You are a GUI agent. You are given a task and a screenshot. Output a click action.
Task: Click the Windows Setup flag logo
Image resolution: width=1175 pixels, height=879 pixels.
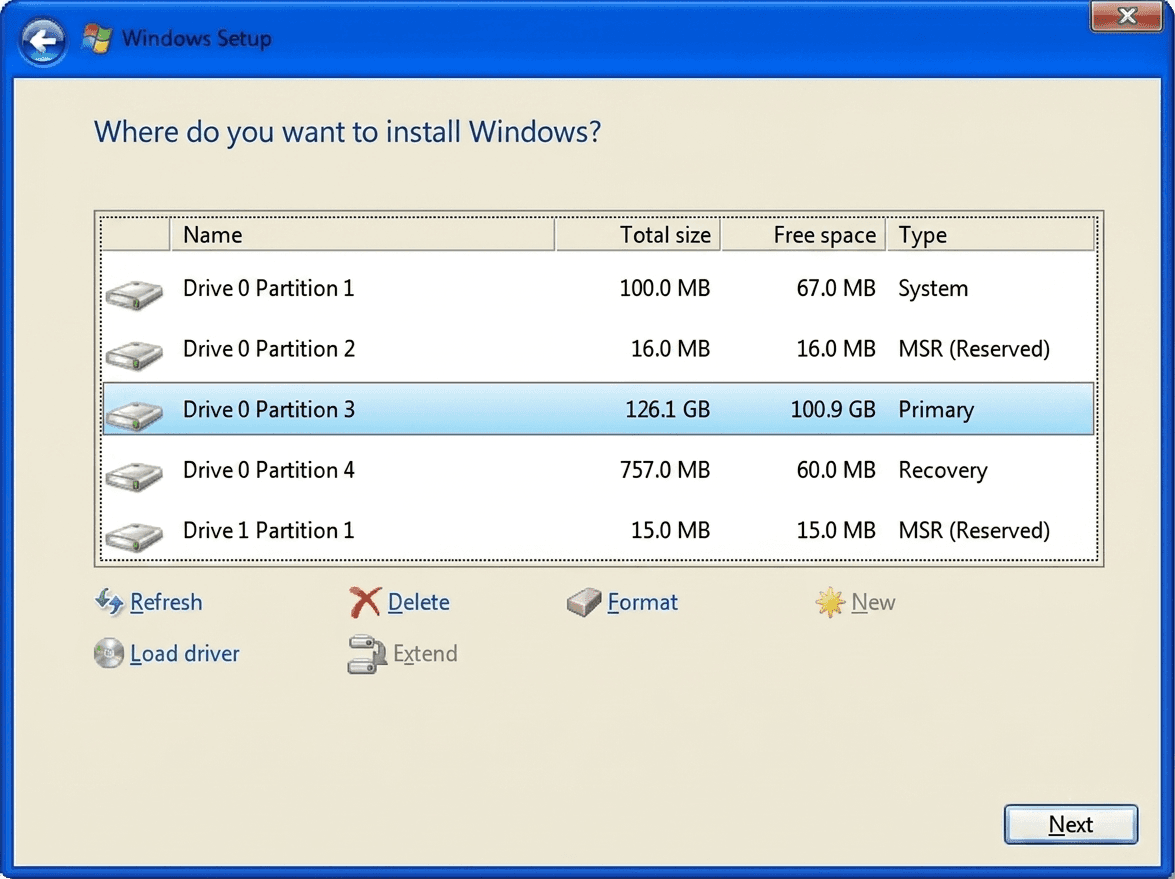click(x=97, y=38)
